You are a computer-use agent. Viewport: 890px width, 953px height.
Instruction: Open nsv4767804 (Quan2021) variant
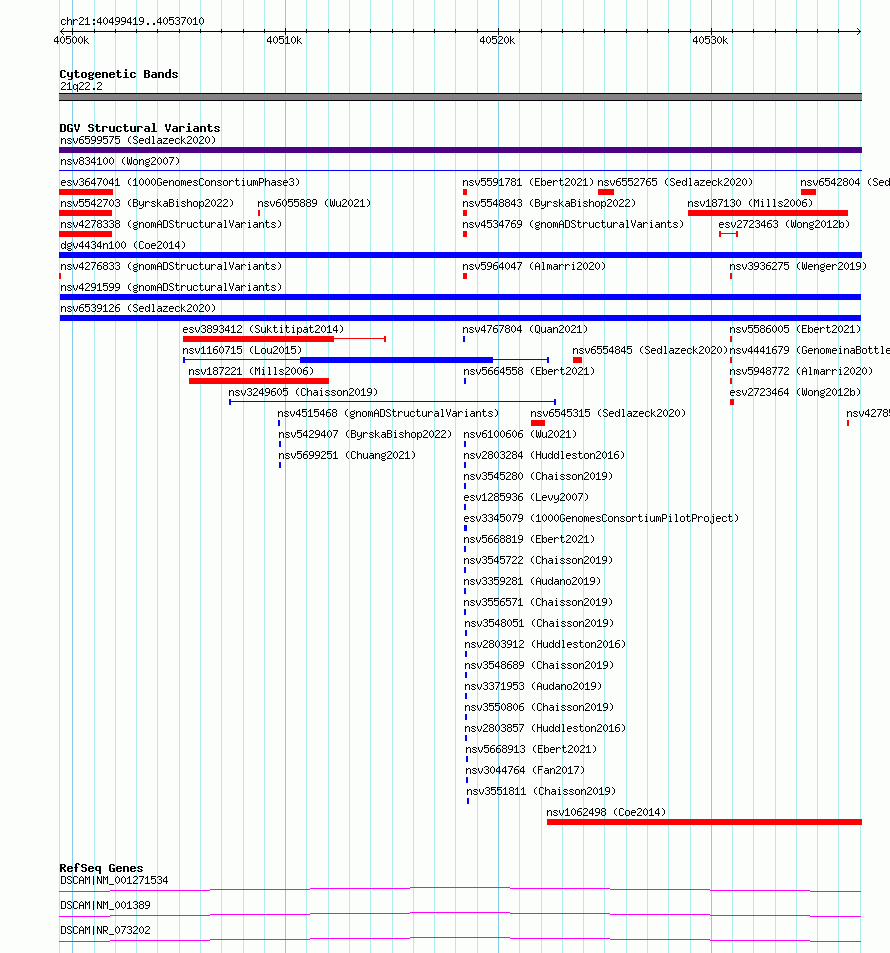click(525, 329)
